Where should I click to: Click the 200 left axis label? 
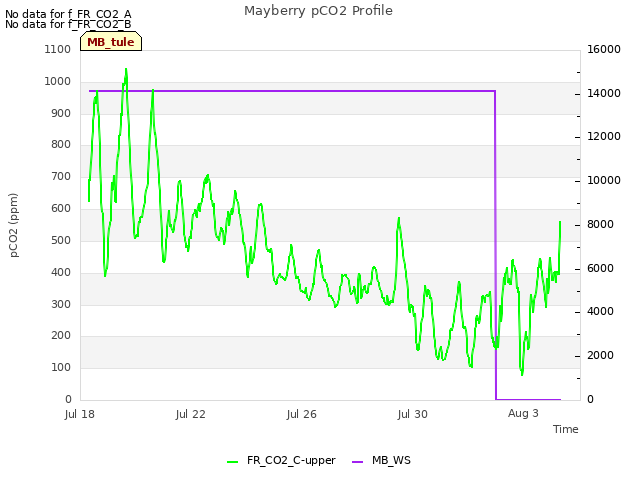[x=61, y=336]
